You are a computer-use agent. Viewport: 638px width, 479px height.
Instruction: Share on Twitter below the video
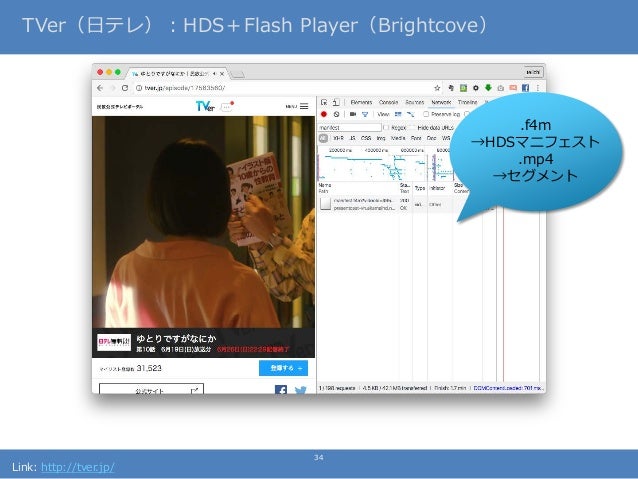301,390
